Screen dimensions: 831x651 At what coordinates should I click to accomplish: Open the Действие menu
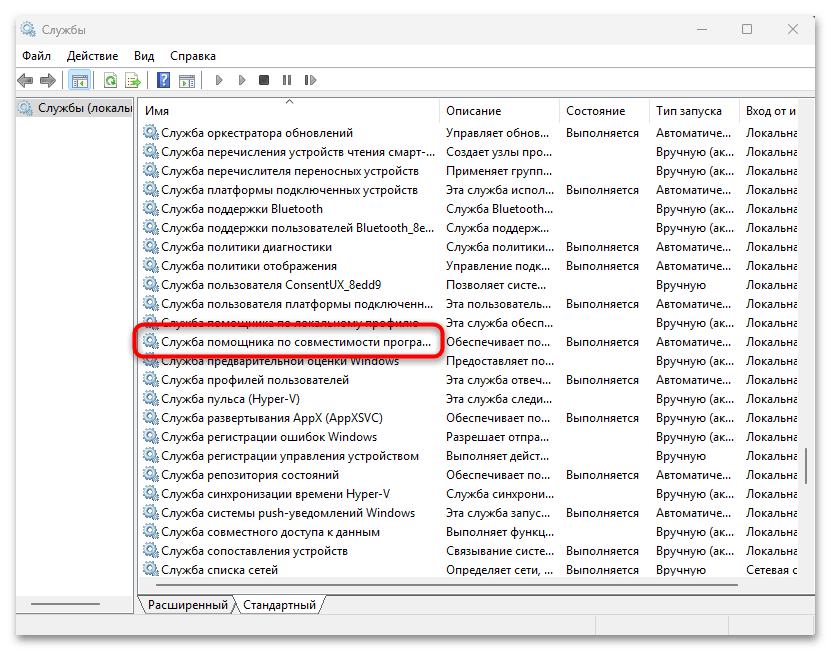pyautogui.click(x=94, y=56)
